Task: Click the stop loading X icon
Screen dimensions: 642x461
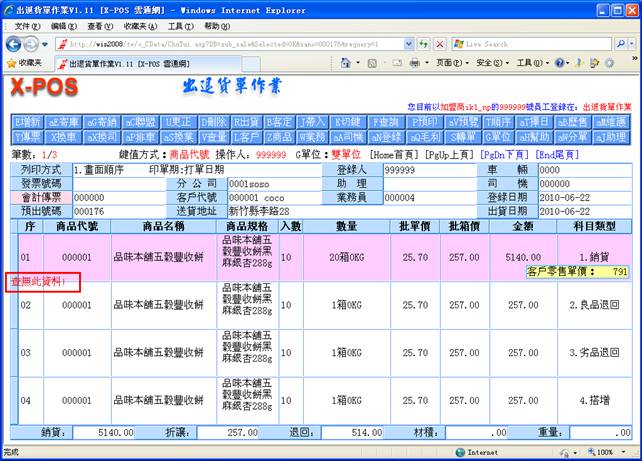Action: coord(440,44)
